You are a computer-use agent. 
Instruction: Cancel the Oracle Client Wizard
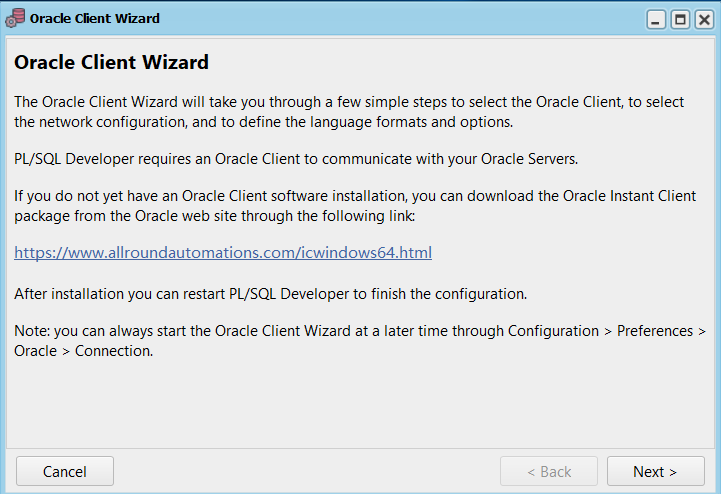(x=65, y=471)
